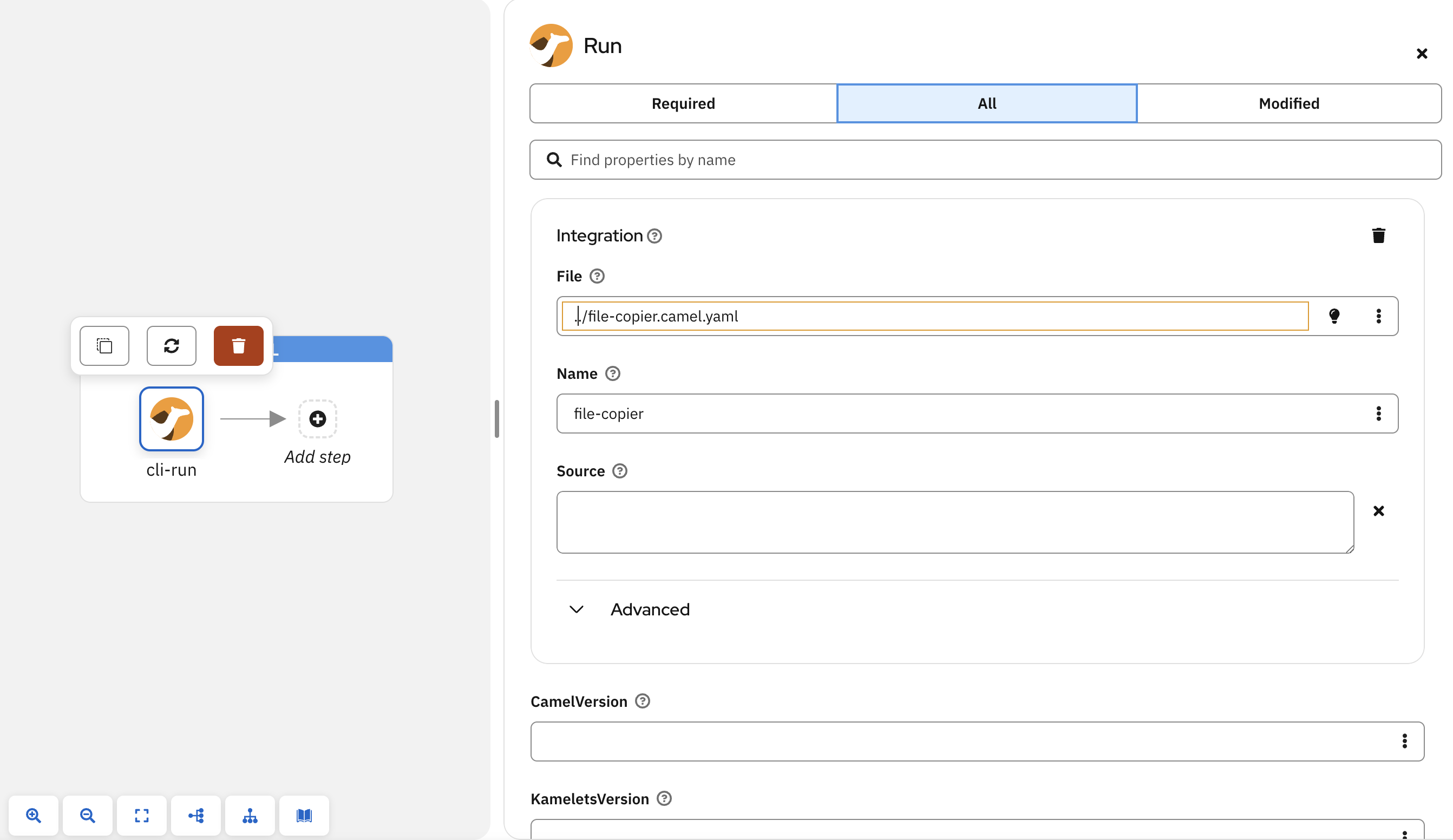Switch to the Required tab
This screenshot has width=1453, height=840.
coord(683,103)
